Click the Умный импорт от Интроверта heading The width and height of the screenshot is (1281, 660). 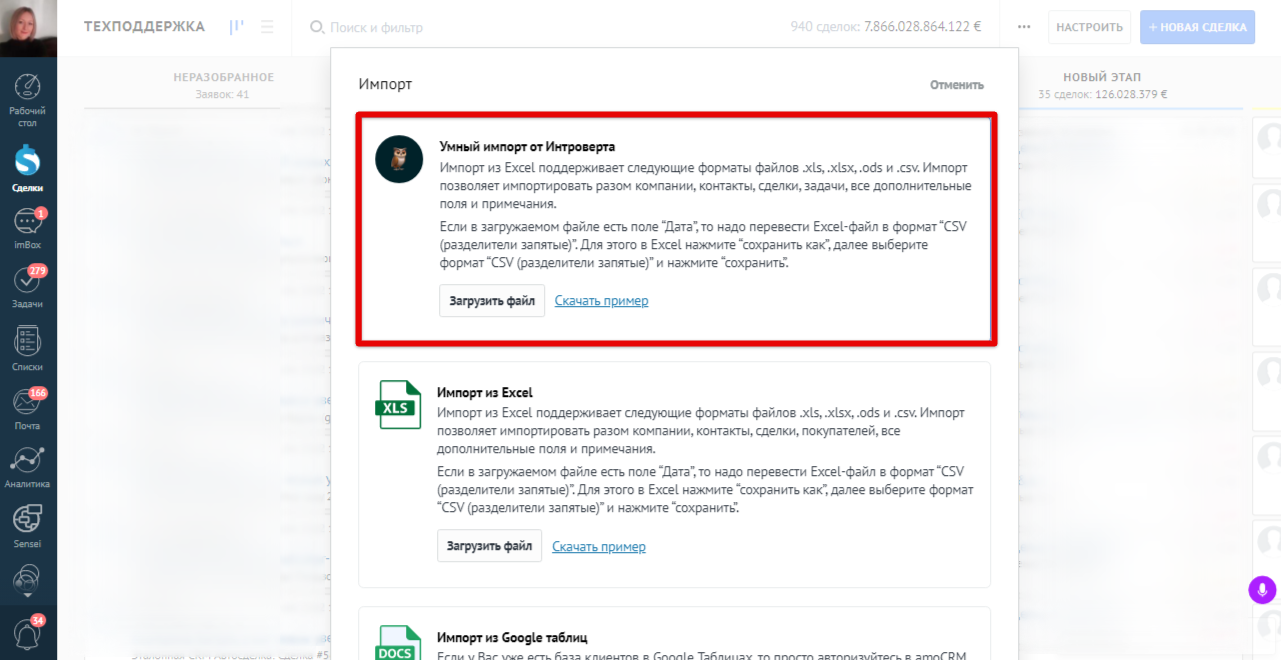[527, 146]
